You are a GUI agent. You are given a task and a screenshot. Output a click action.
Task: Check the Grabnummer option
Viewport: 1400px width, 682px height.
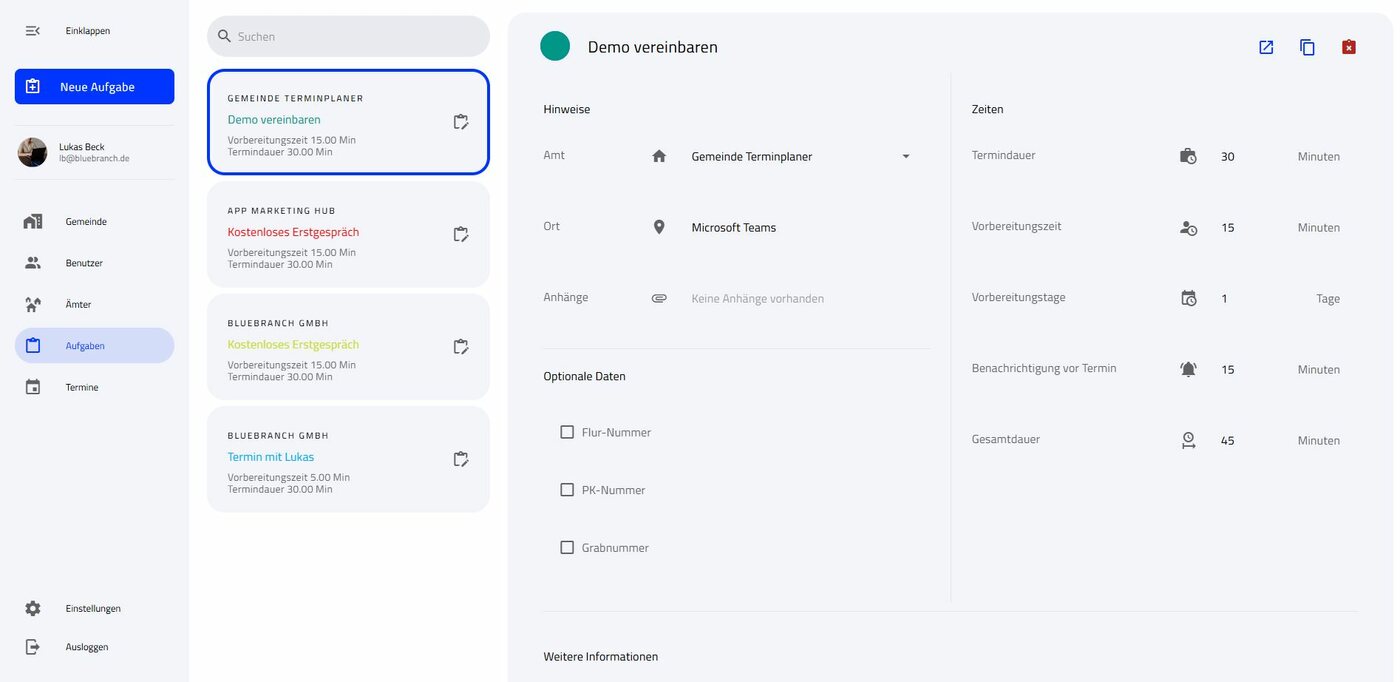coord(567,547)
